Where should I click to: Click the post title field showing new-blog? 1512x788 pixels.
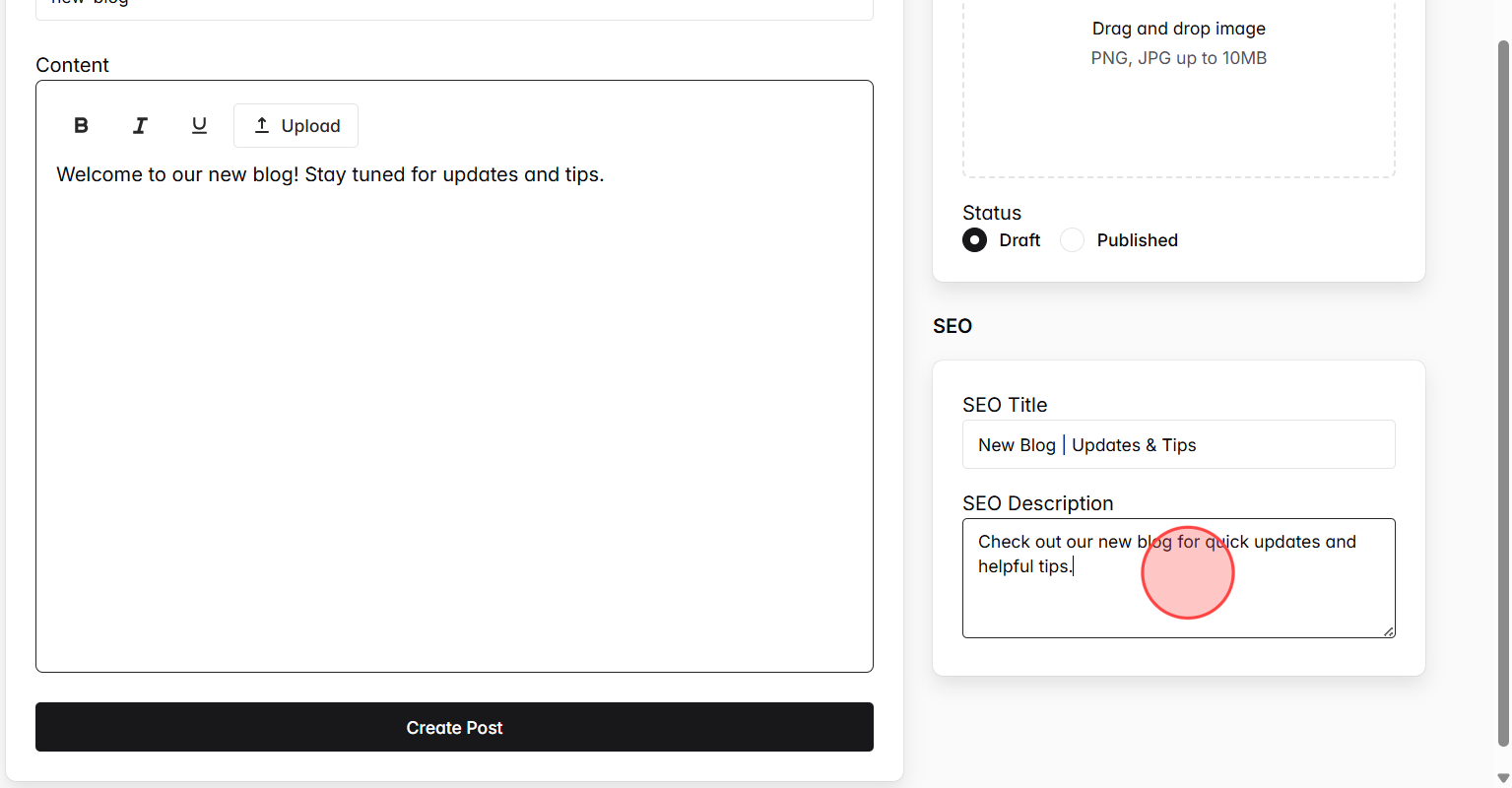(x=453, y=5)
